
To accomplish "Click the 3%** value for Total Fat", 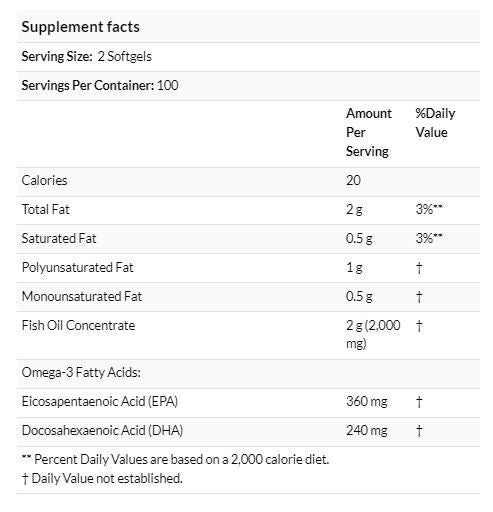I will click(x=429, y=210).
